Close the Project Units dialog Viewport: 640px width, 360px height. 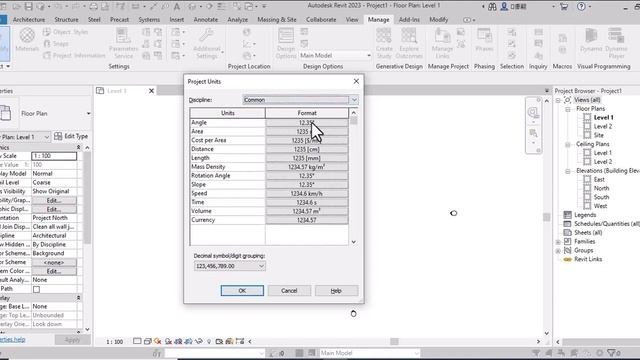click(x=356, y=81)
